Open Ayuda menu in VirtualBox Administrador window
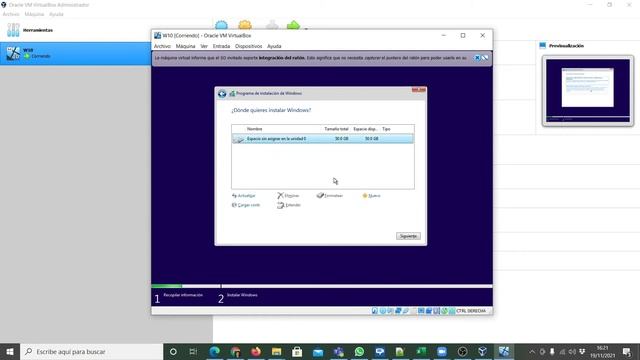Viewport: 640px width, 360px height. point(56,14)
